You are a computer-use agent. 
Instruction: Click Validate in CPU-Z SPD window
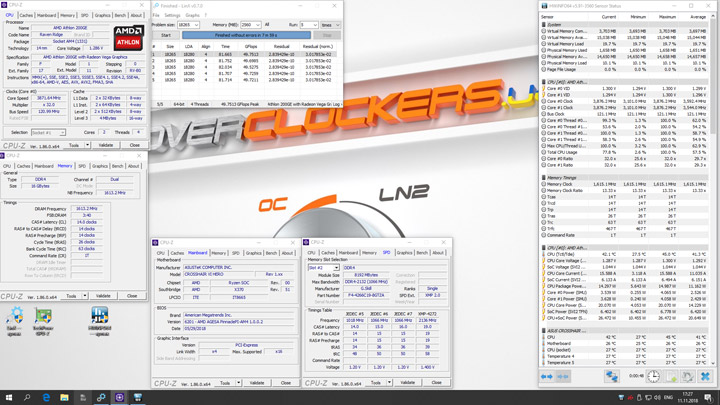pos(408,382)
